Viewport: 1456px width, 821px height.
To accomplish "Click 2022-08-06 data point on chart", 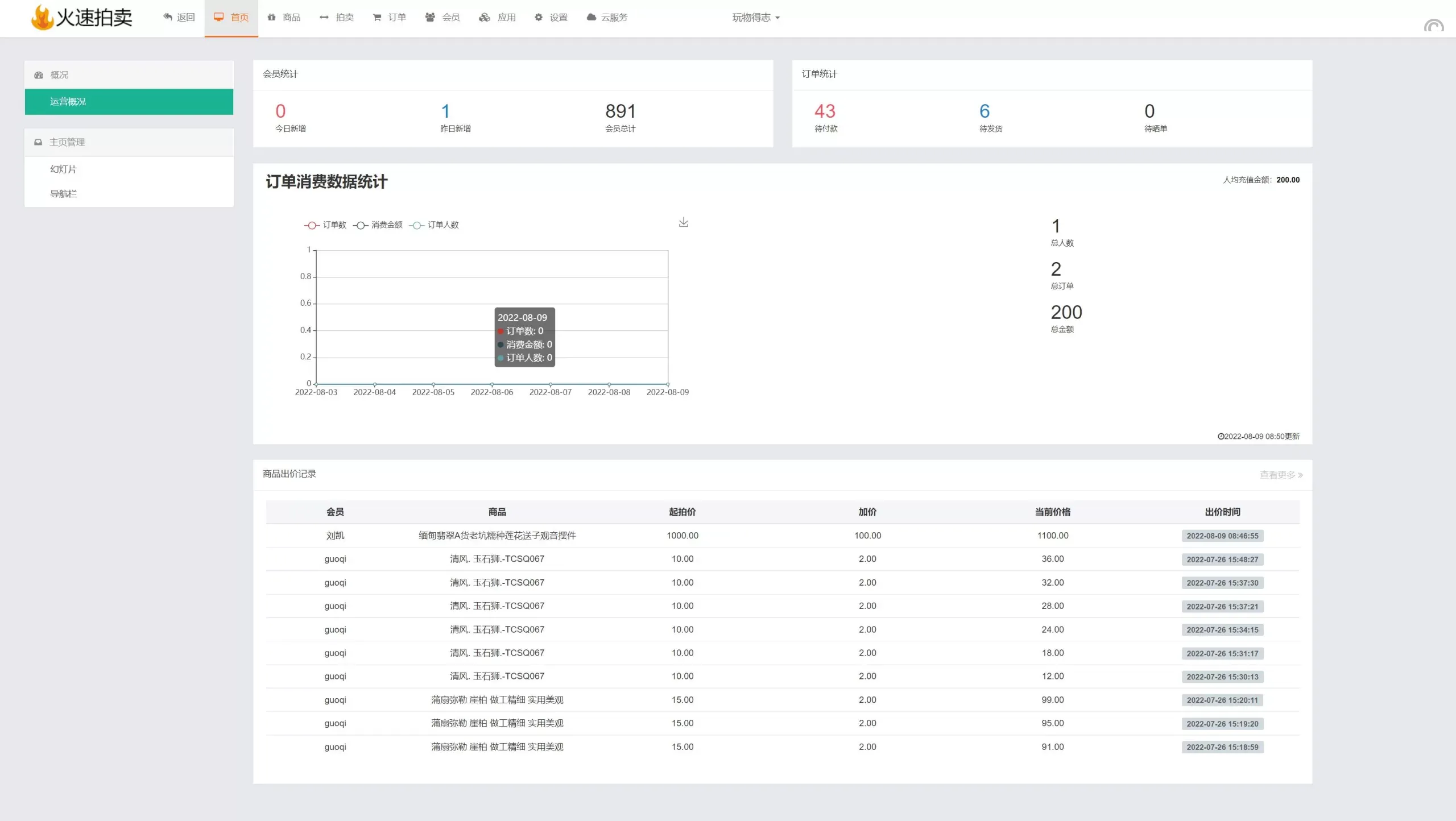I will click(492, 384).
